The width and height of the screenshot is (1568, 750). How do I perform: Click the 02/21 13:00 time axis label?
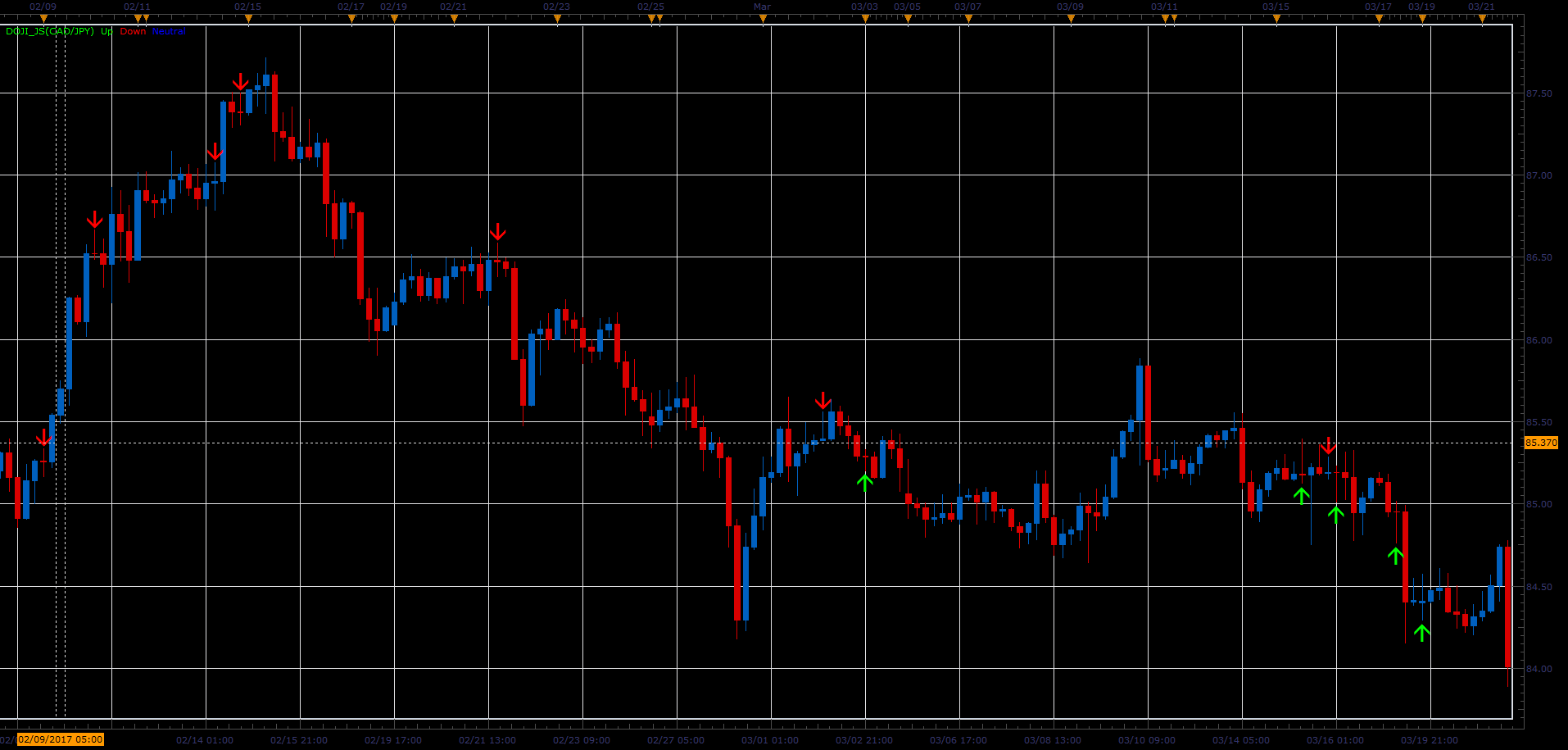point(487,740)
